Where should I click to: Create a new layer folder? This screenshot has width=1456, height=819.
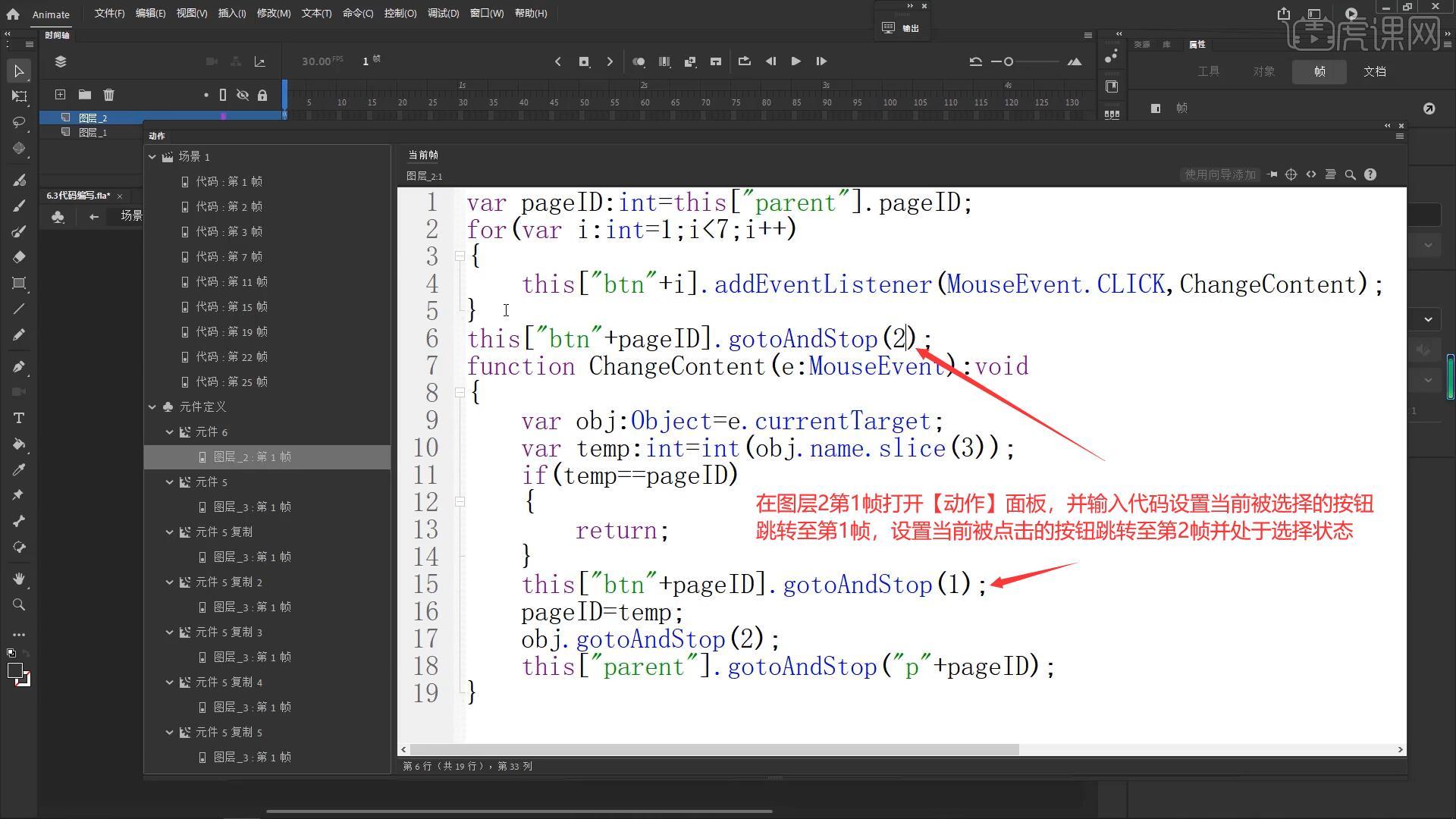(x=84, y=95)
